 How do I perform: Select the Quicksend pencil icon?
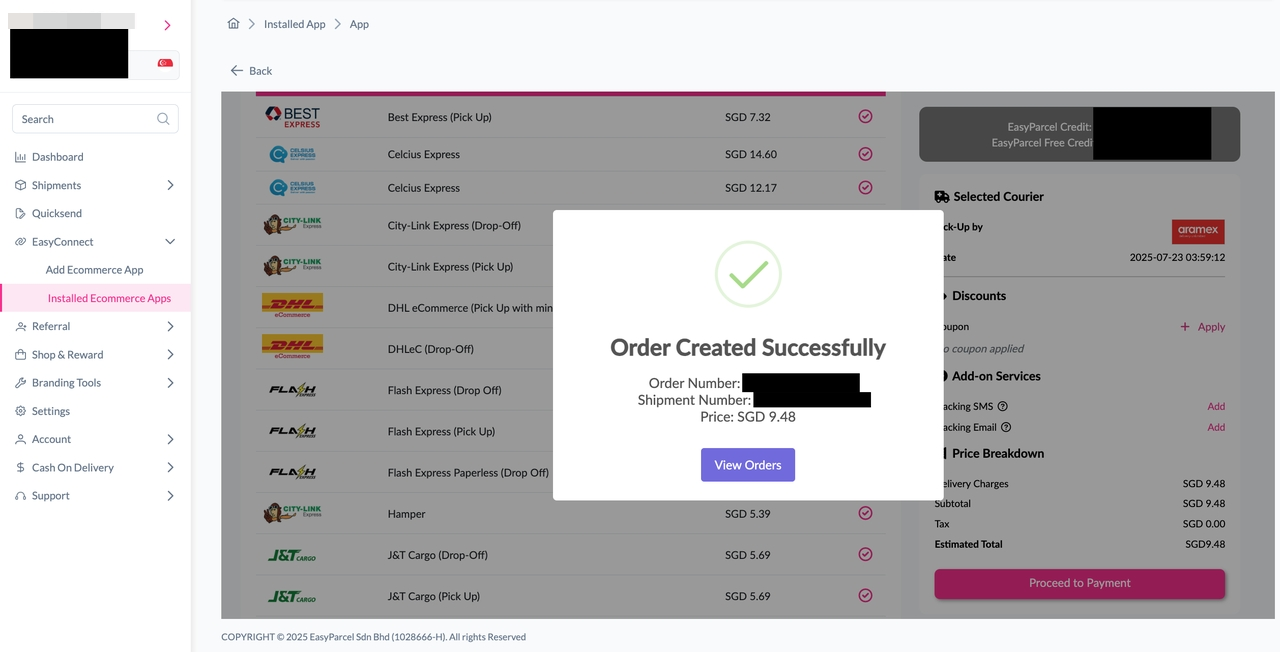point(18,213)
